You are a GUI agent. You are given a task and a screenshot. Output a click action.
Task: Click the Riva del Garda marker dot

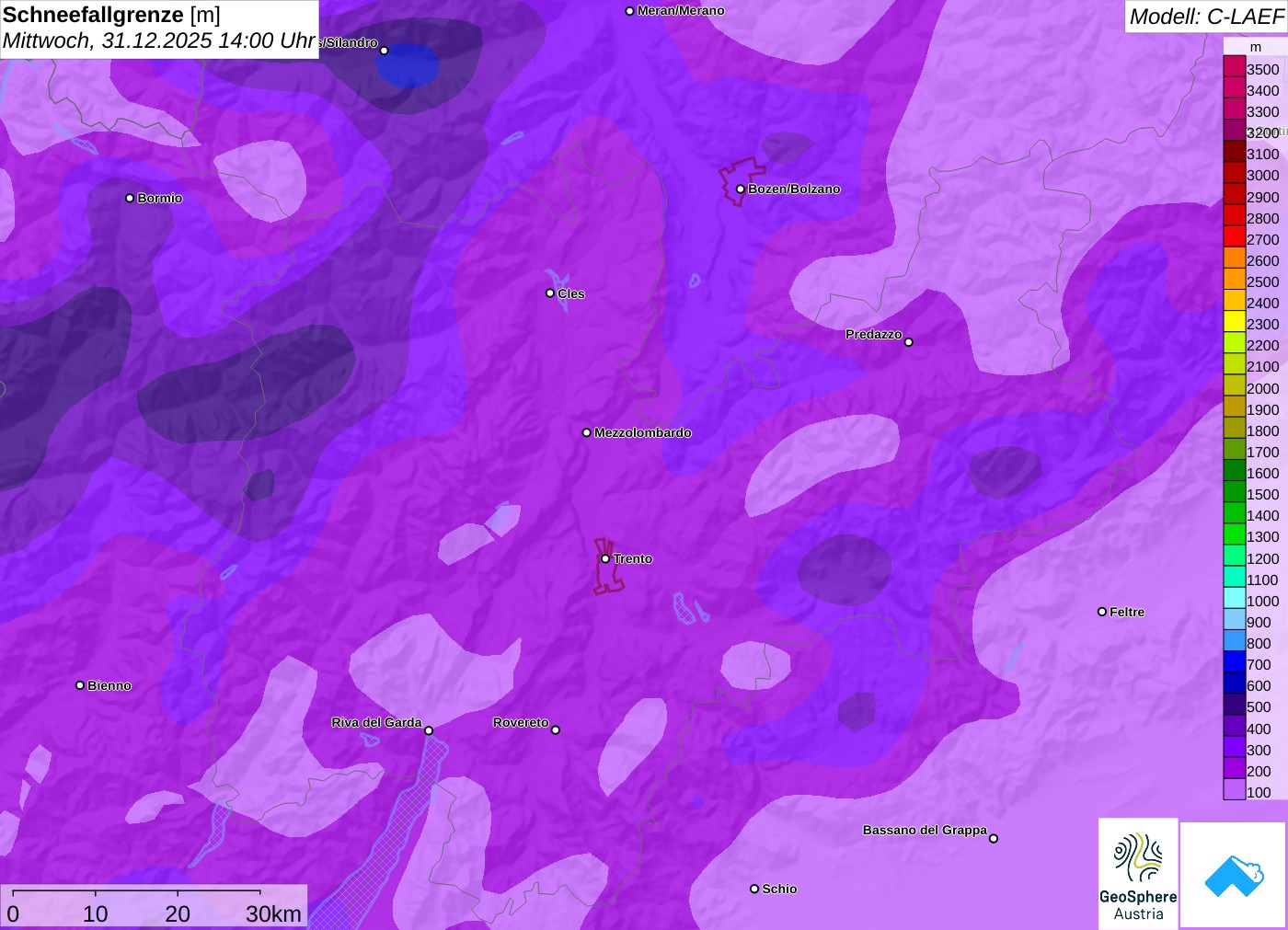429,730
